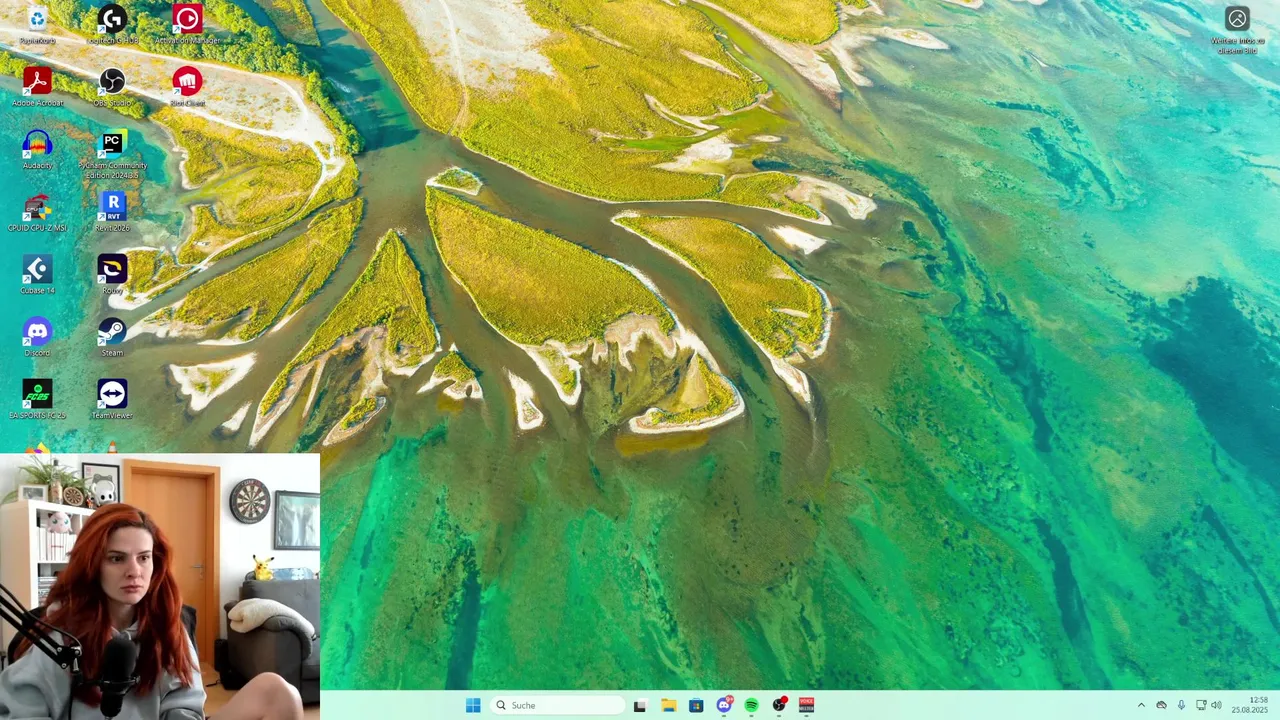Click the webcam overlay video
The height and width of the screenshot is (720, 1280).
(160, 586)
